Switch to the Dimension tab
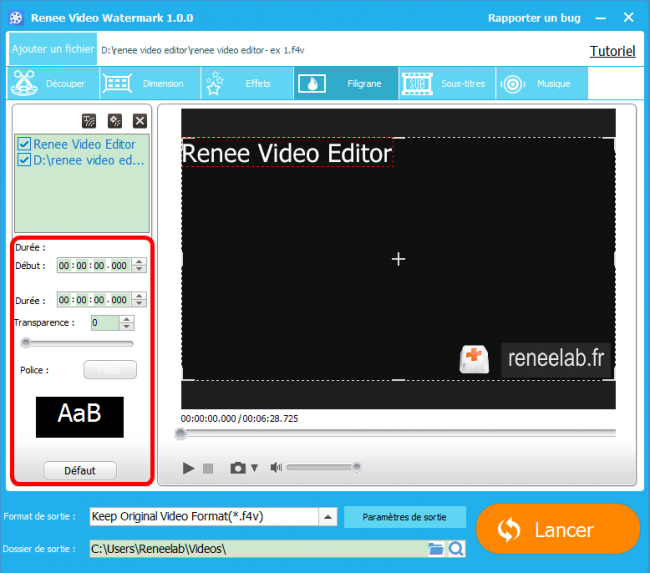The image size is (650, 573). tap(150, 83)
